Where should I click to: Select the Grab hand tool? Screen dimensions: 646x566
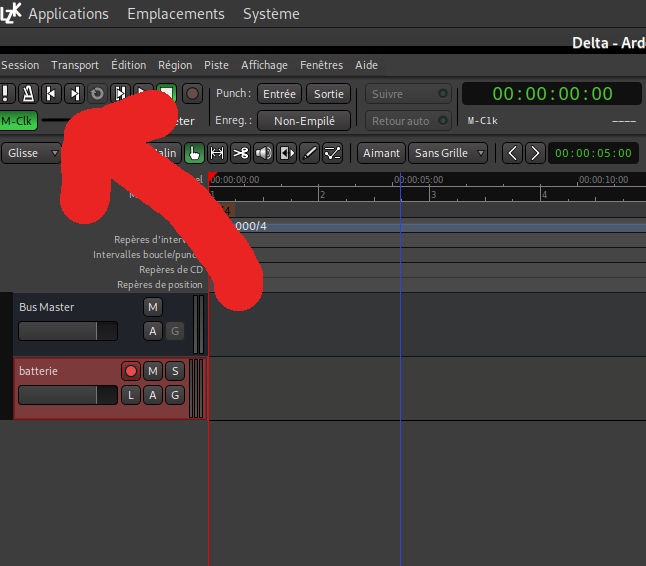point(194,153)
